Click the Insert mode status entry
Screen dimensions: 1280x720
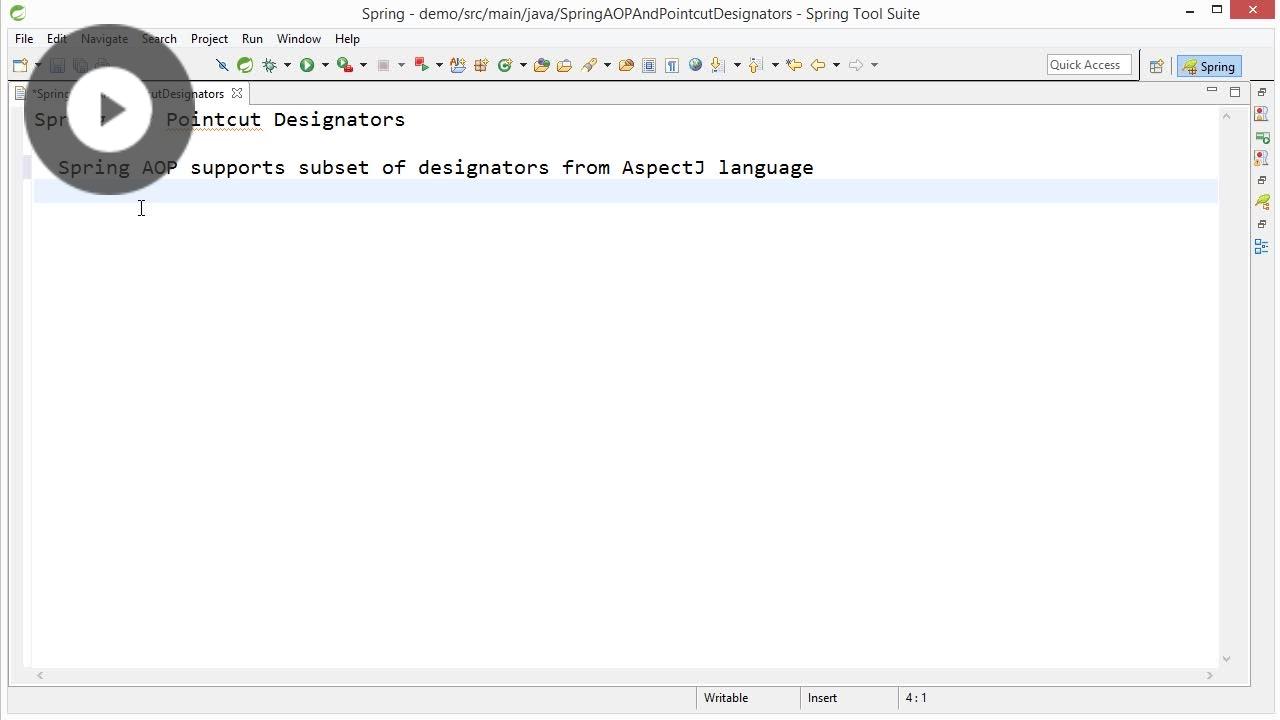[822, 698]
